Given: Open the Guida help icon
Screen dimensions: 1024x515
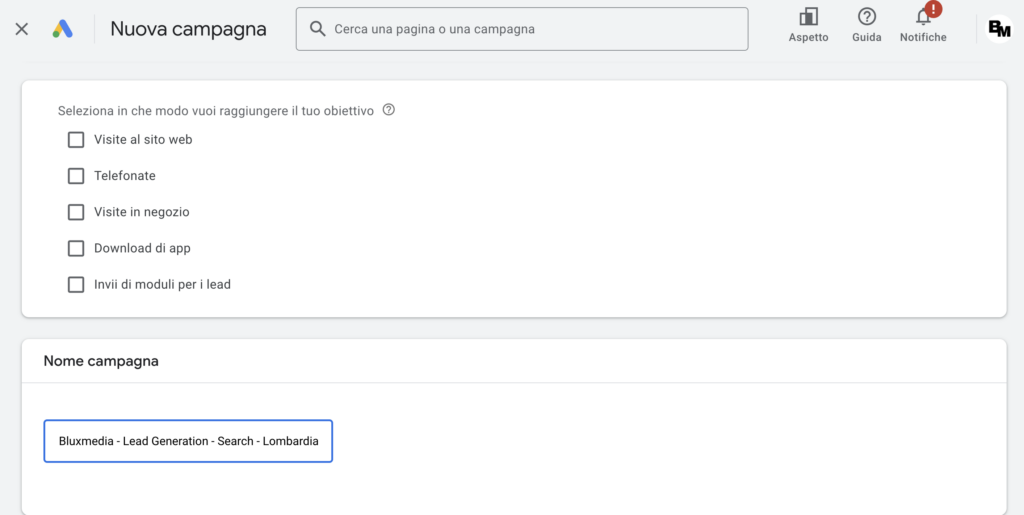Looking at the screenshot, I should (x=867, y=17).
